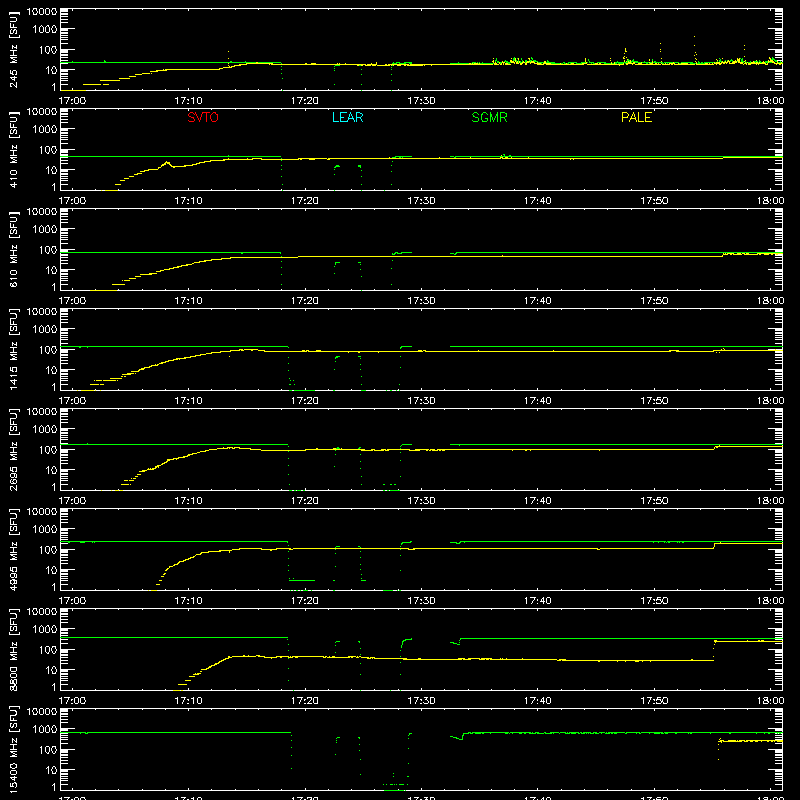Click the 245 MHz tallest yellow spike near 17:53

(x=694, y=48)
